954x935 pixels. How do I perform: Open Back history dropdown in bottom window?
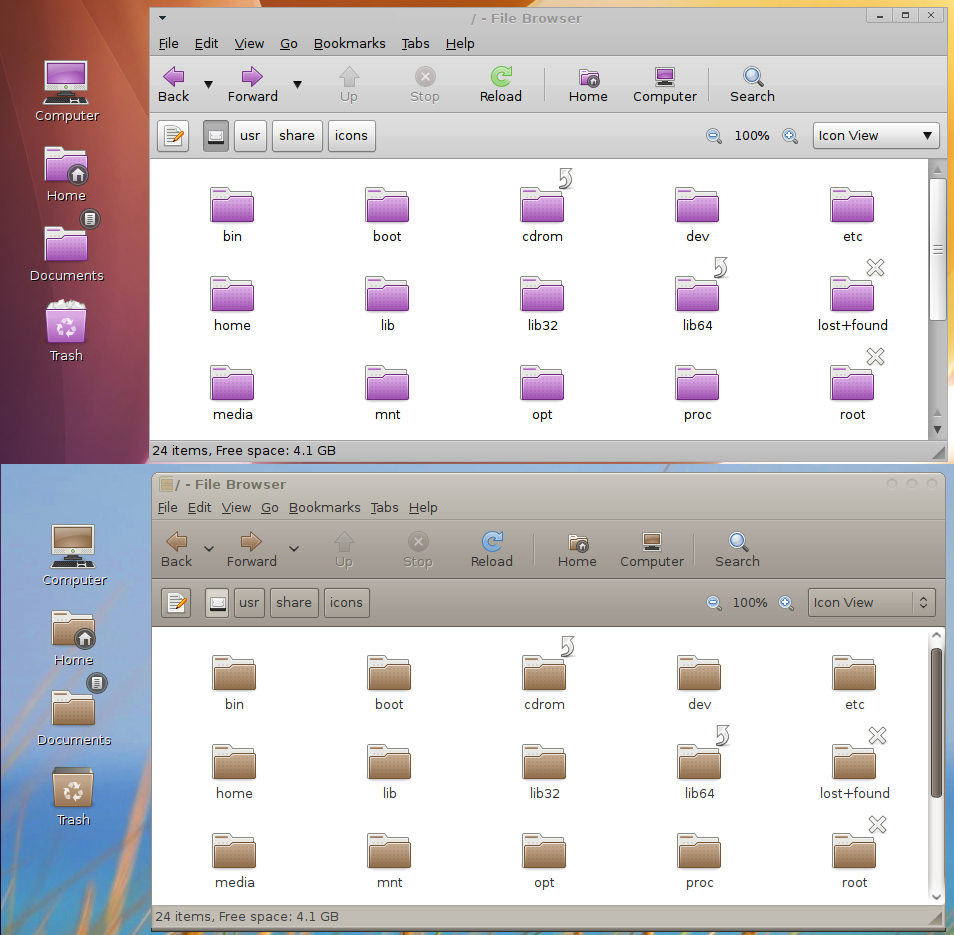209,549
